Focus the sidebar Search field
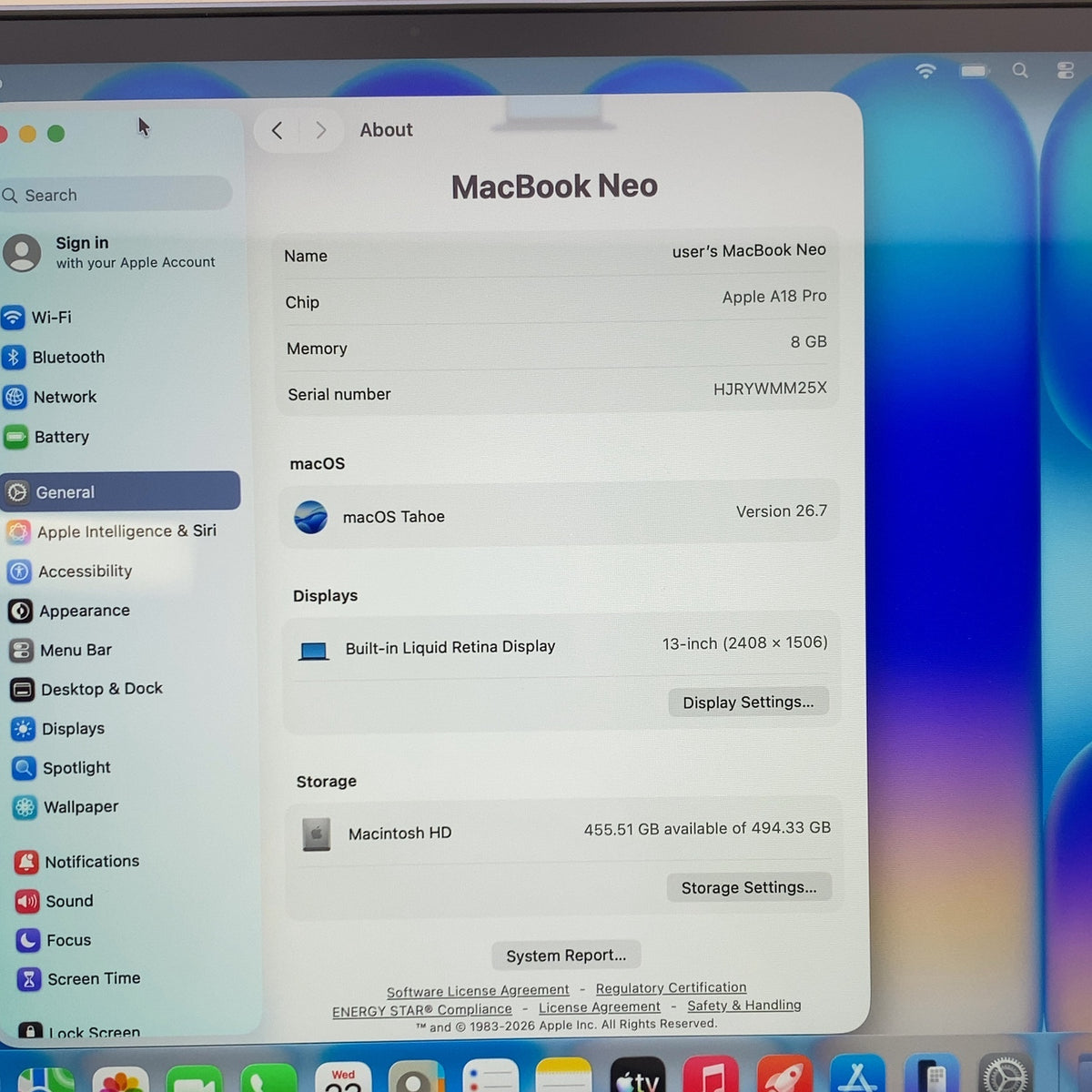1092x1092 pixels. pyautogui.click(x=115, y=194)
